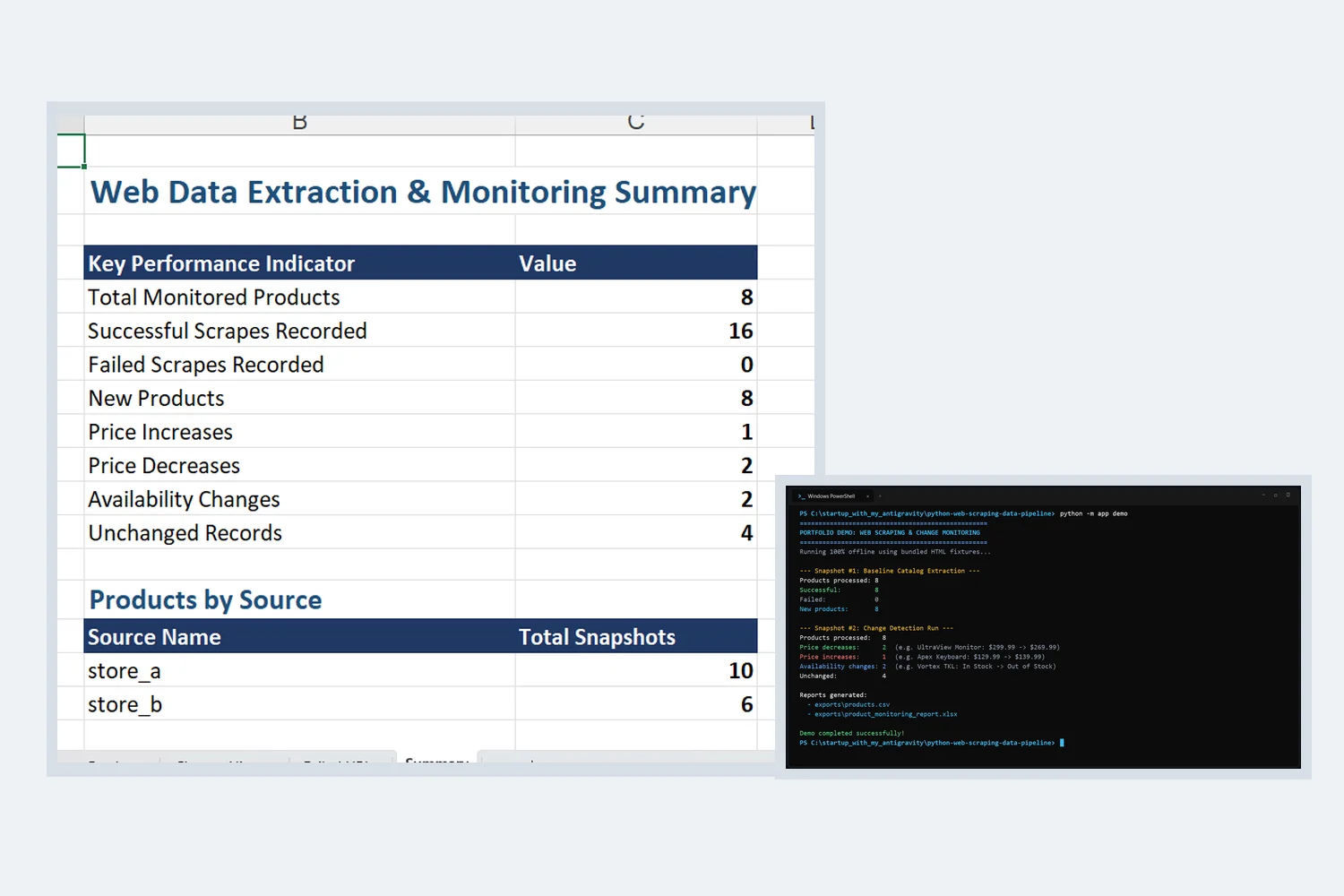This screenshot has height=896, width=1344.
Task: Click 'Snapshot #2: Change Detection Run' line
Action: [x=876, y=628]
